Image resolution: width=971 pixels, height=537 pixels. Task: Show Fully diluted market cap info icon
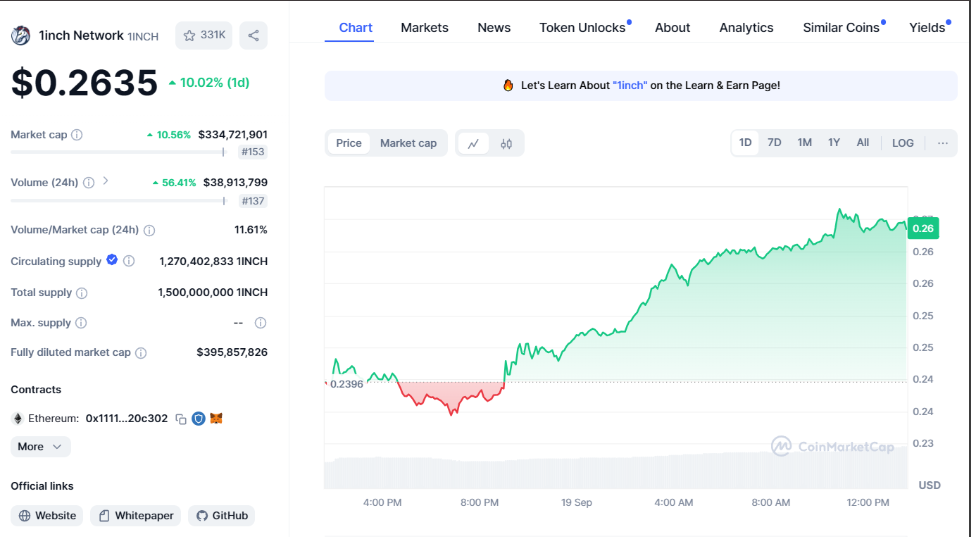point(141,352)
